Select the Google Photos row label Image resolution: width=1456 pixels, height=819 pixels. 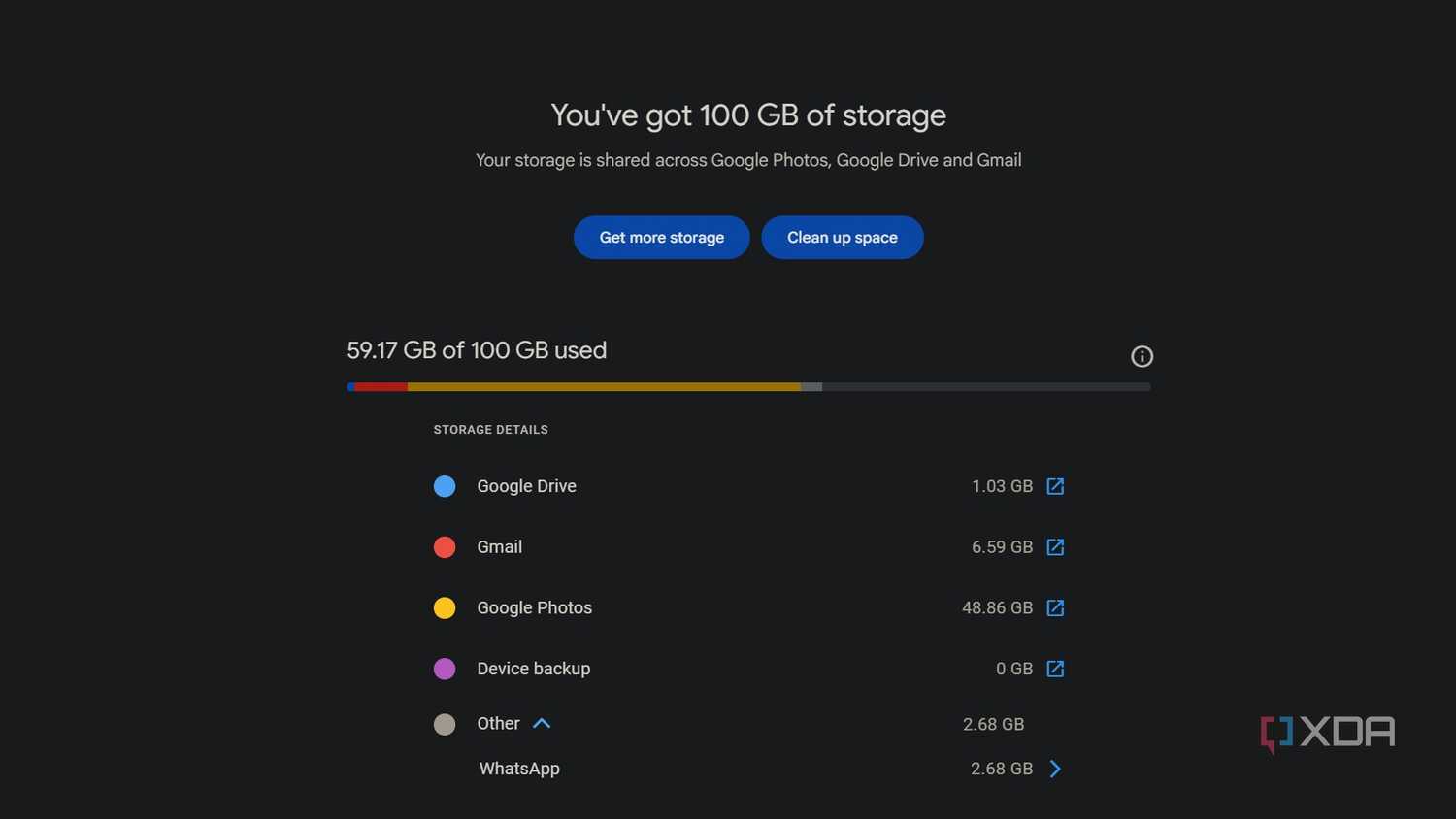click(534, 607)
